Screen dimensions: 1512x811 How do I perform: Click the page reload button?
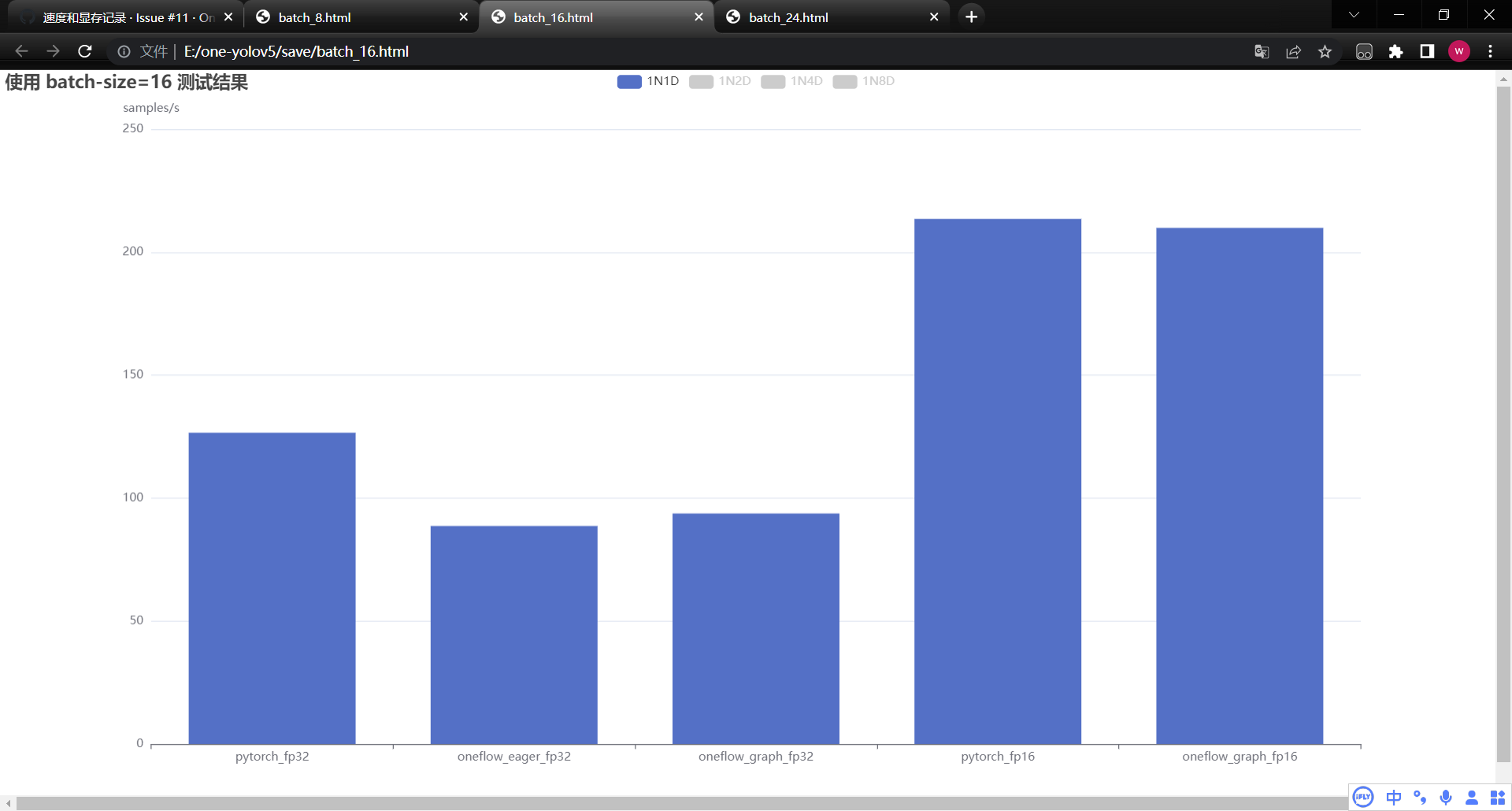(x=84, y=51)
